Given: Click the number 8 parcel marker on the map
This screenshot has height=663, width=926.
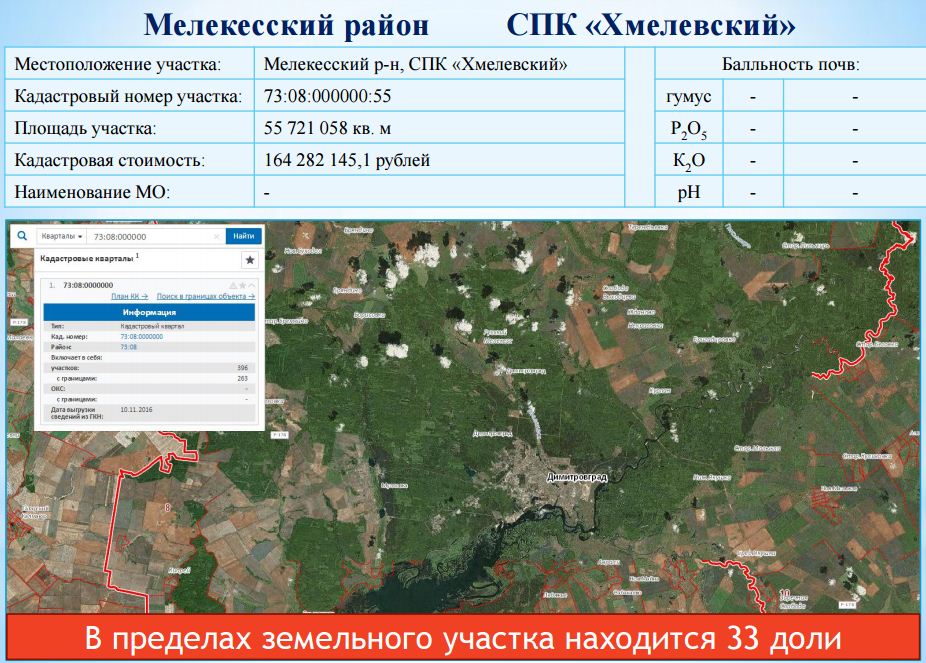Looking at the screenshot, I should pos(166,508).
